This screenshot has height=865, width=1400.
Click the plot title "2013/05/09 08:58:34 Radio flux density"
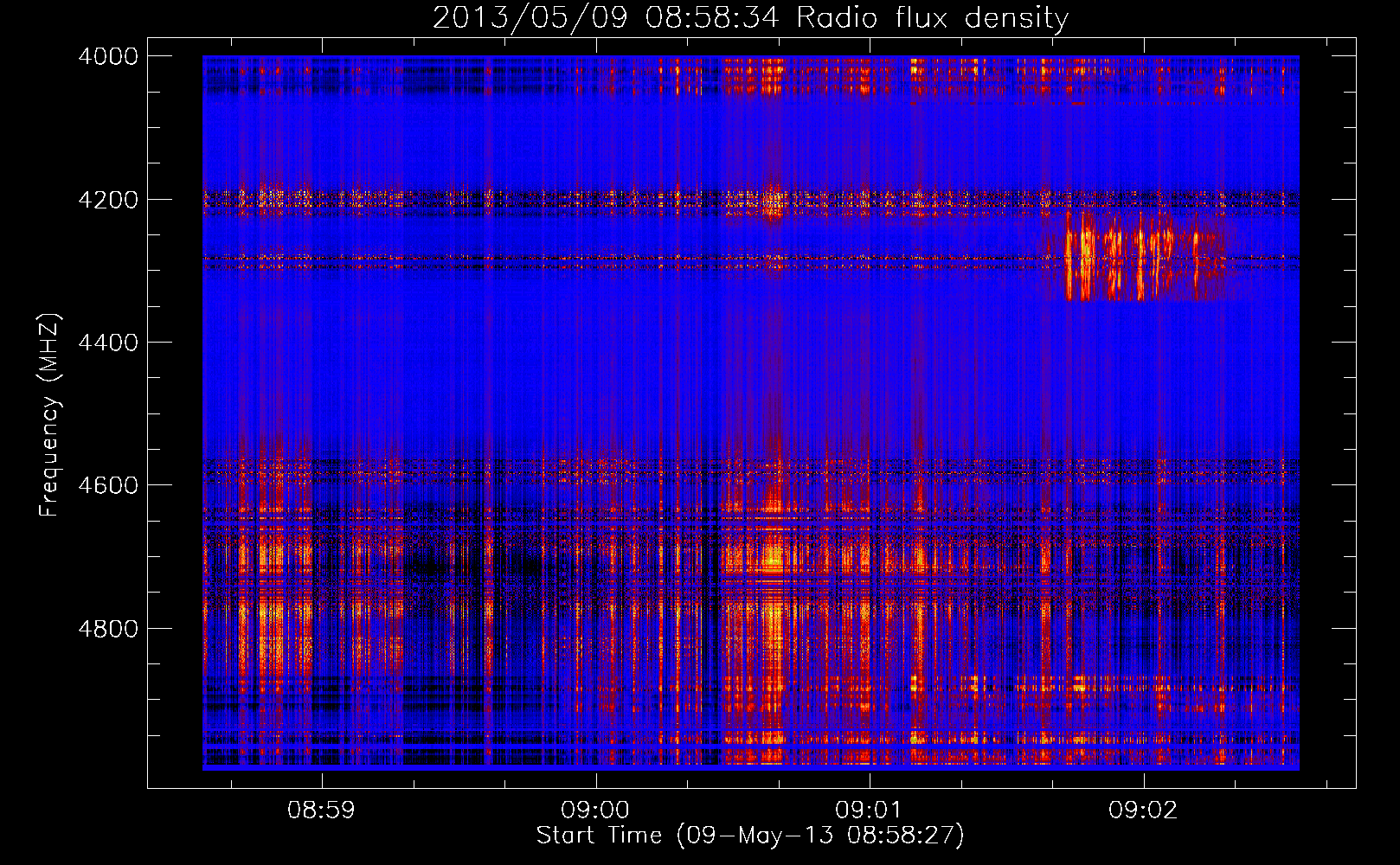[x=750, y=18]
